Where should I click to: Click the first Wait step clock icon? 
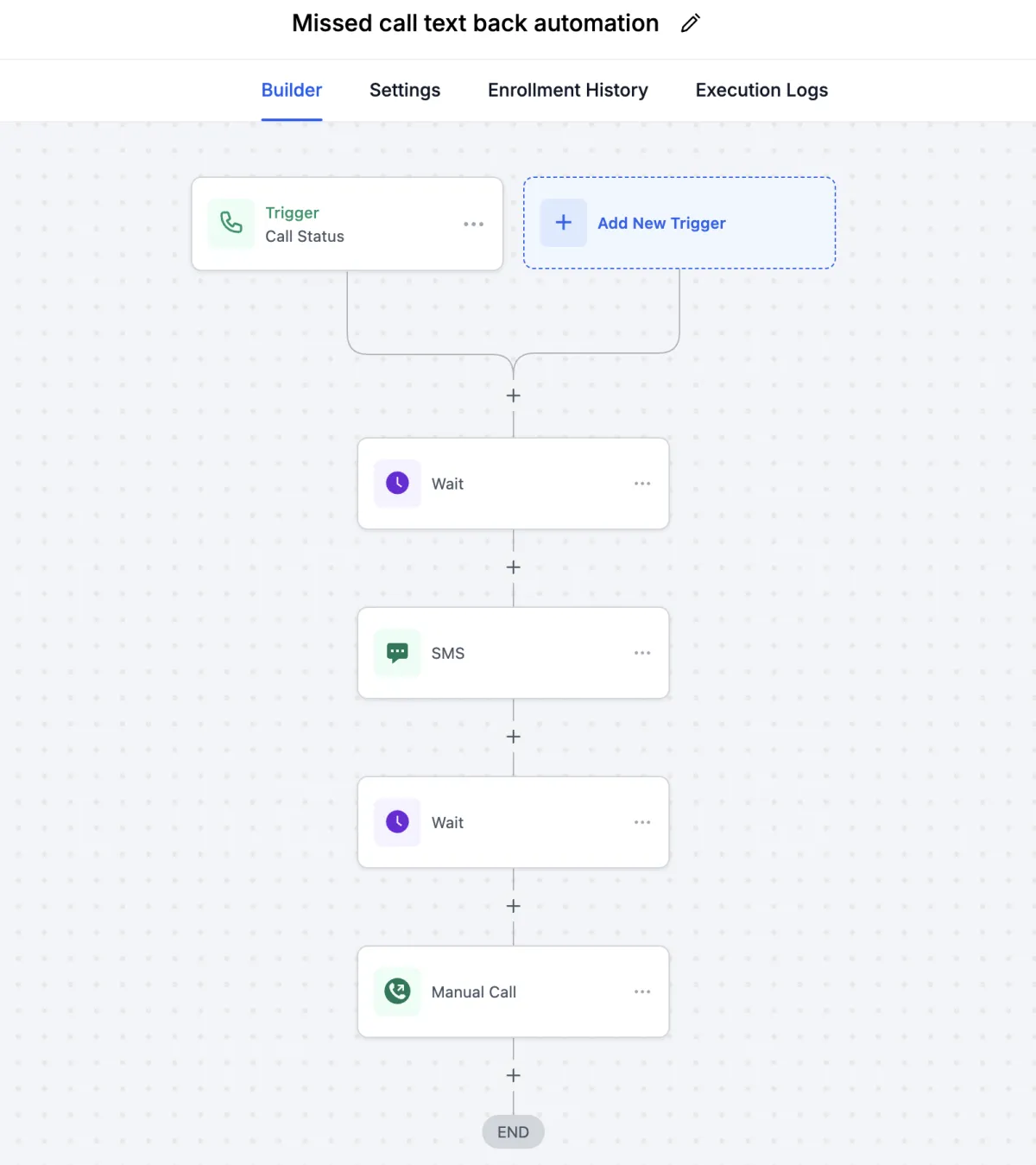click(397, 484)
